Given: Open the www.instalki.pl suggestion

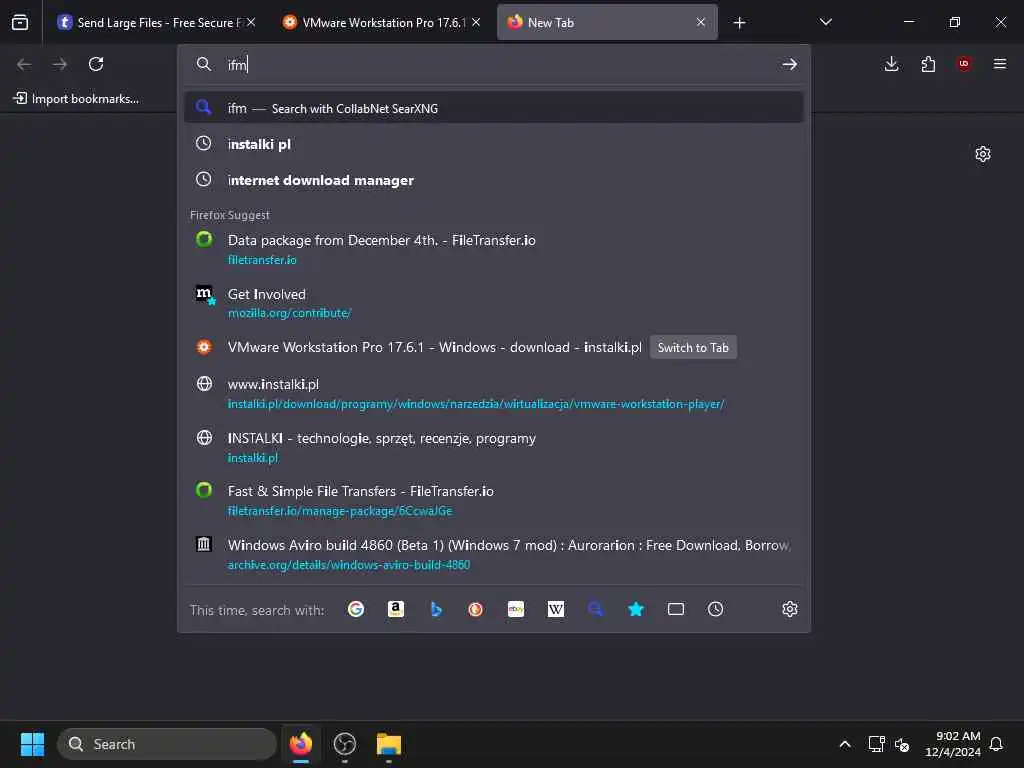Looking at the screenshot, I should click(x=494, y=393).
